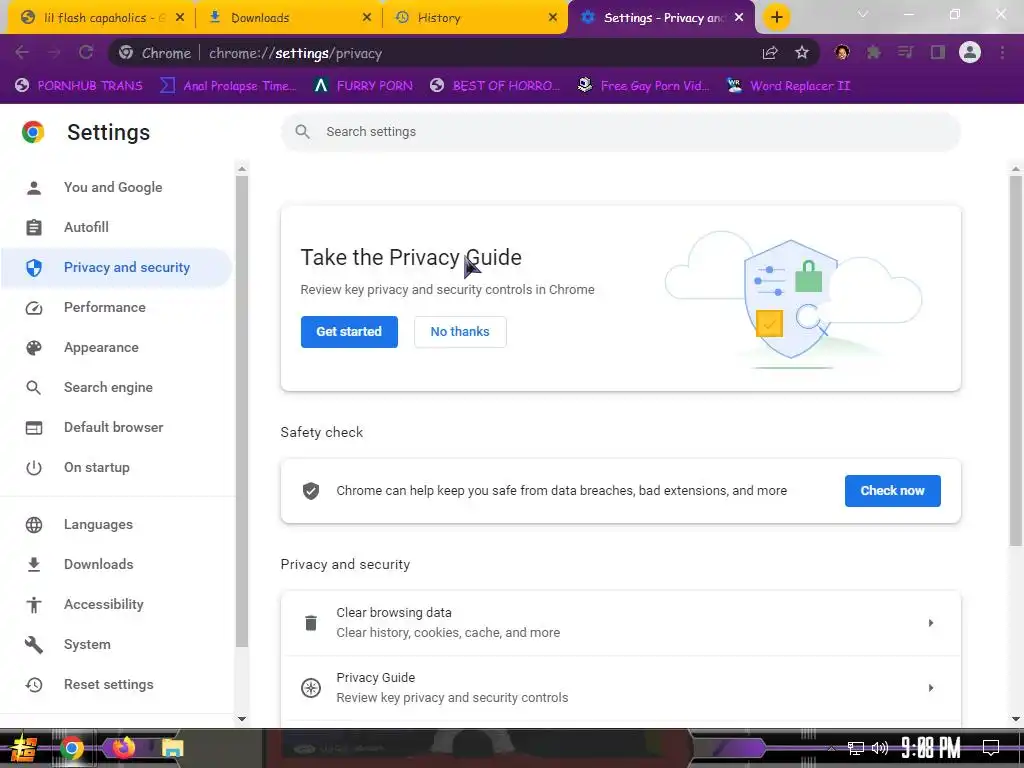Image resolution: width=1024 pixels, height=768 pixels.
Task: Open Chrome from the taskbar
Action: 72,748
